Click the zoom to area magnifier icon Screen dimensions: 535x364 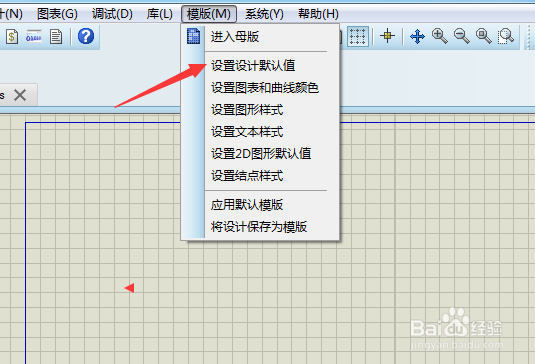505,36
